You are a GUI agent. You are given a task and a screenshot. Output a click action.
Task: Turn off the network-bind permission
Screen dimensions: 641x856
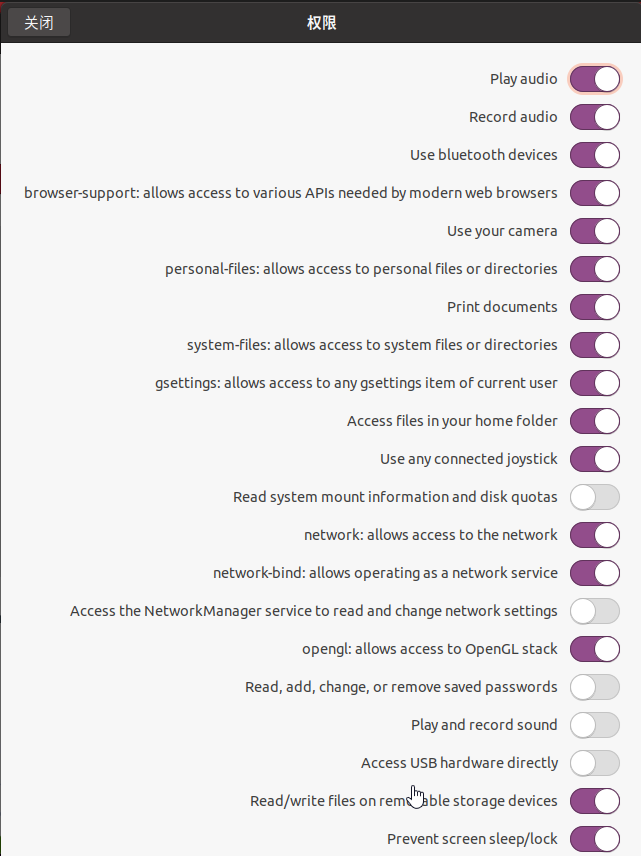(x=595, y=573)
